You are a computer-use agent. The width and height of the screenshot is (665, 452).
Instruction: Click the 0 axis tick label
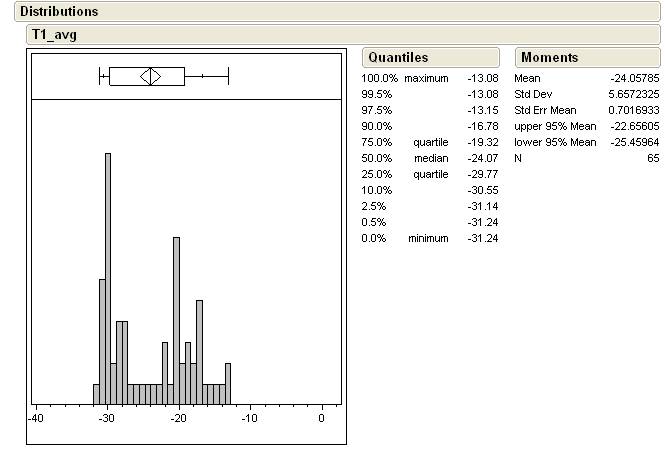click(321, 418)
